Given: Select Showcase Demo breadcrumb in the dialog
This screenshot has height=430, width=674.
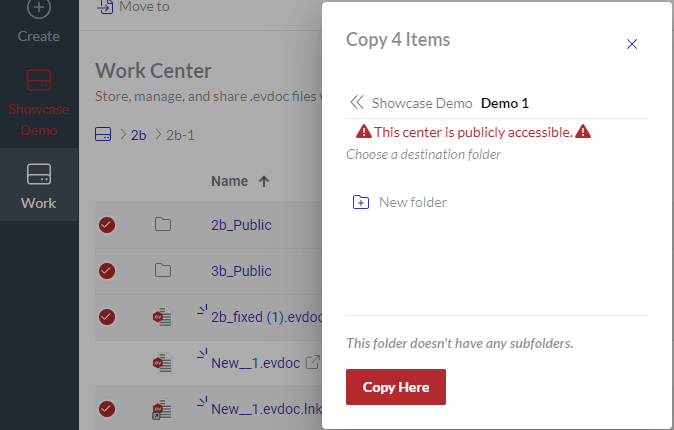Looking at the screenshot, I should 422,103.
